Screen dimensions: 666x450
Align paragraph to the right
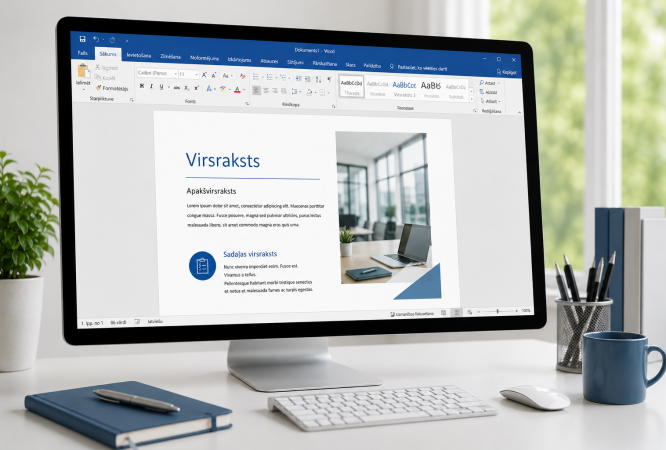275,91
